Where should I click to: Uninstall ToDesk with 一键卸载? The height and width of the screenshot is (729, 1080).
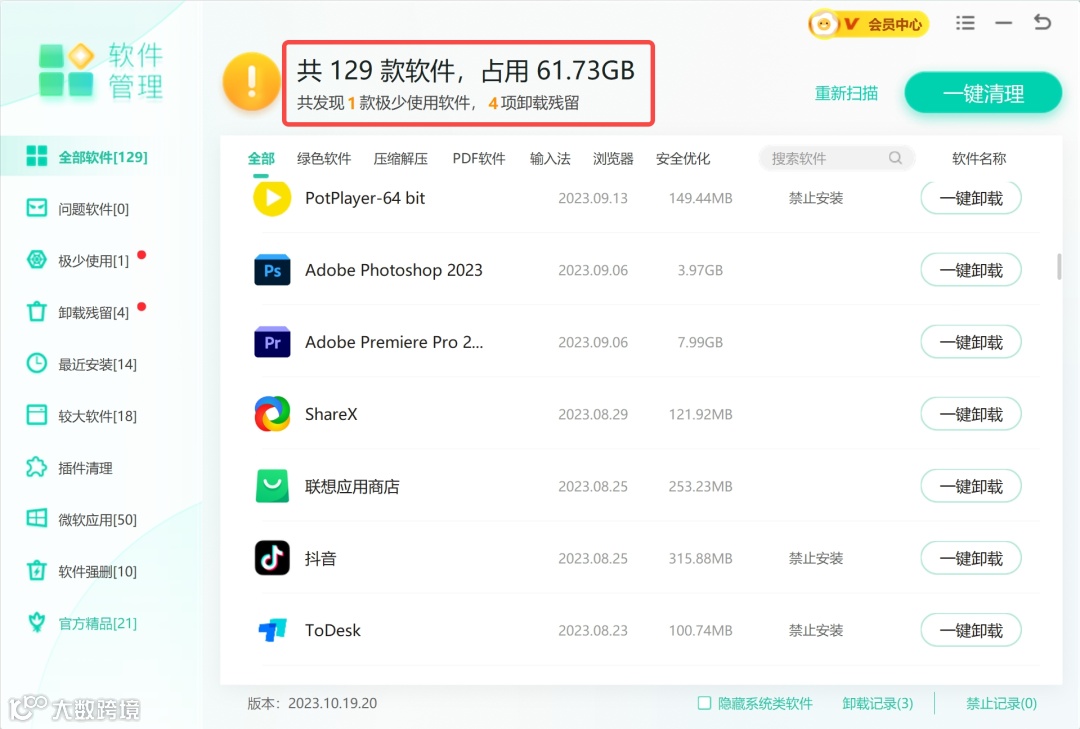click(970, 630)
